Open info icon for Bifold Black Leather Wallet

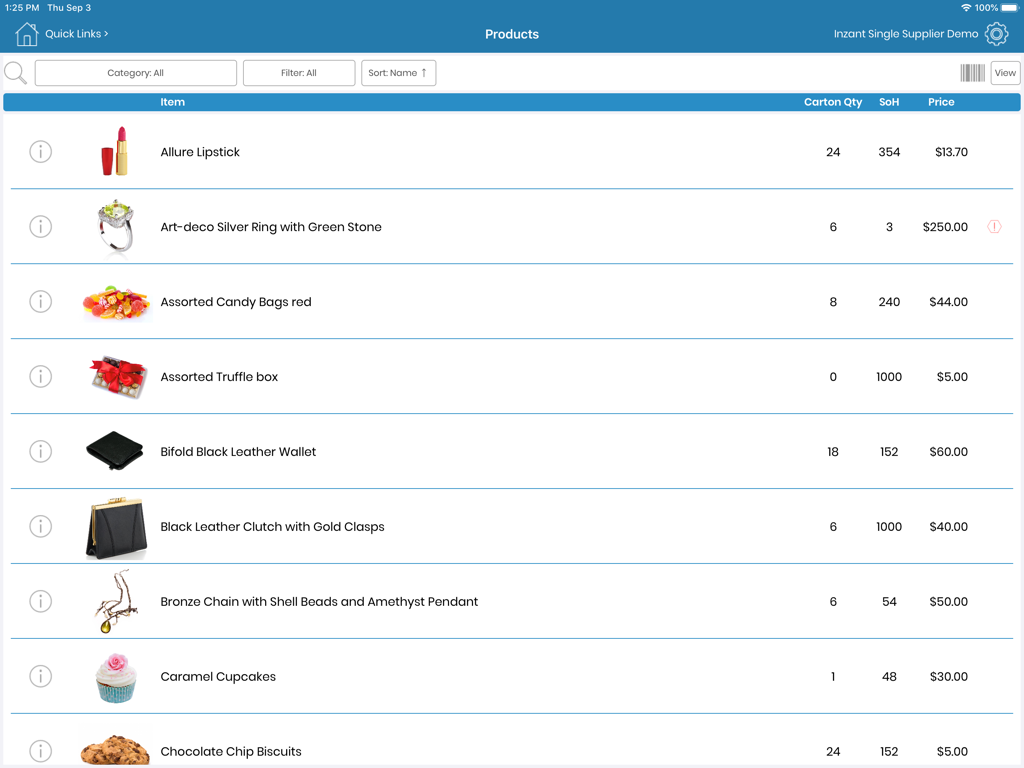coord(40,451)
